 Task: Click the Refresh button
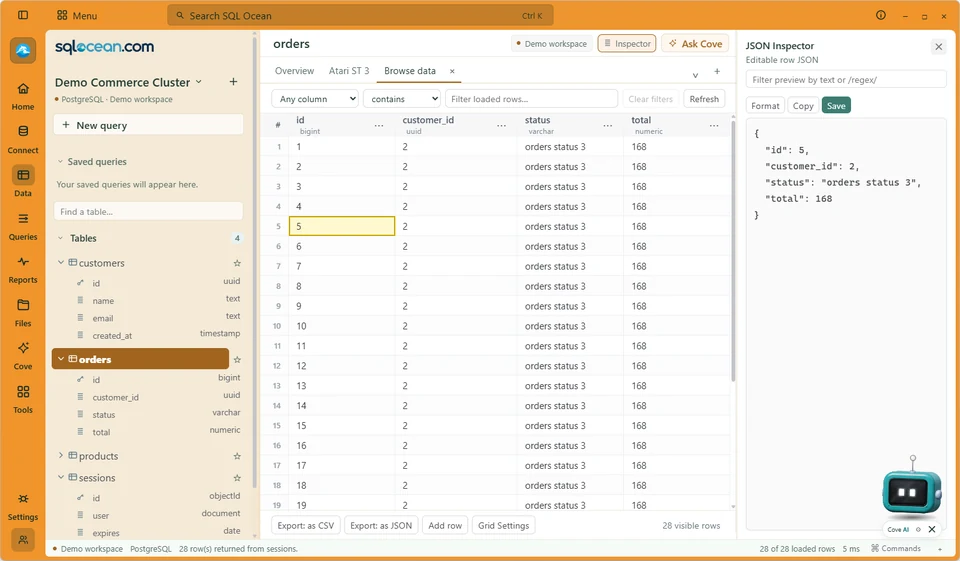click(704, 99)
